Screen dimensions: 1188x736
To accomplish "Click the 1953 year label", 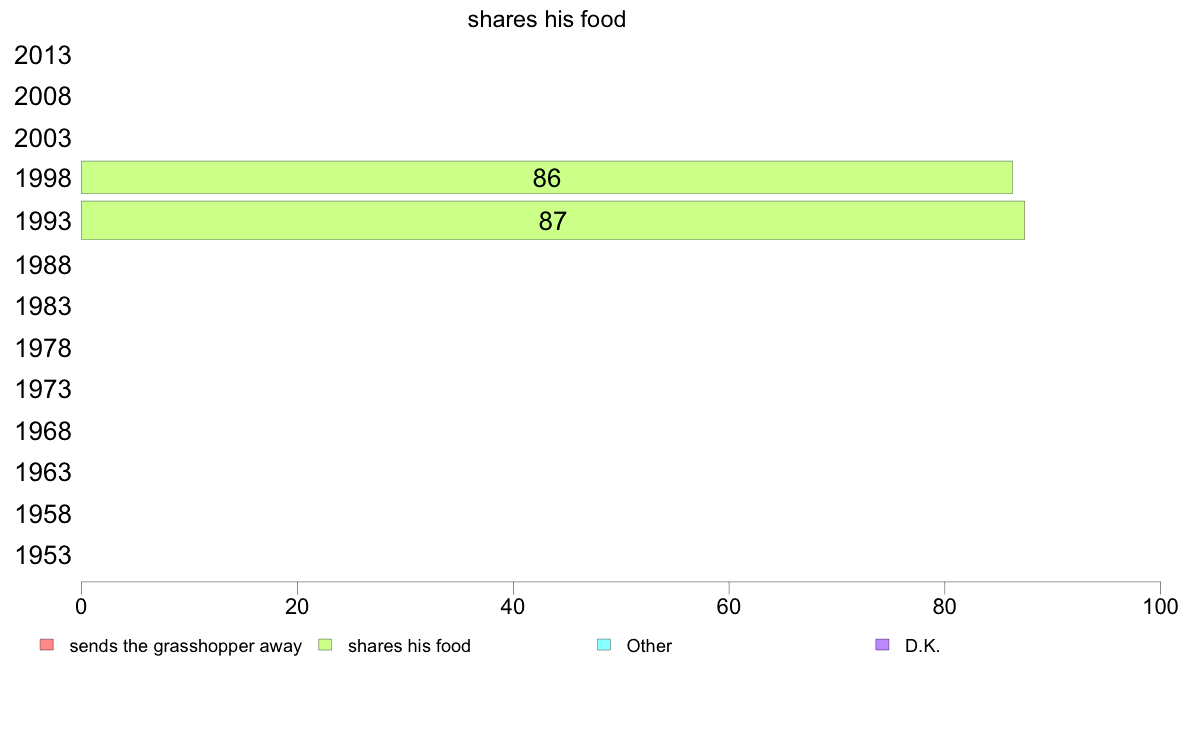I will click(42, 555).
